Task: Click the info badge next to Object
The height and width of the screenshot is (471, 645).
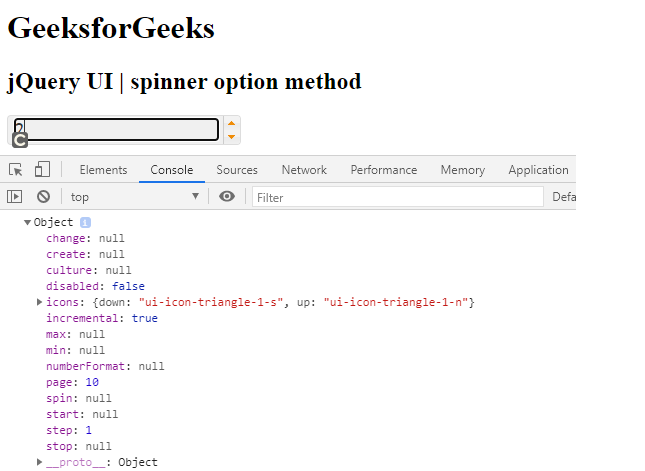Action: pyautogui.click(x=85, y=222)
